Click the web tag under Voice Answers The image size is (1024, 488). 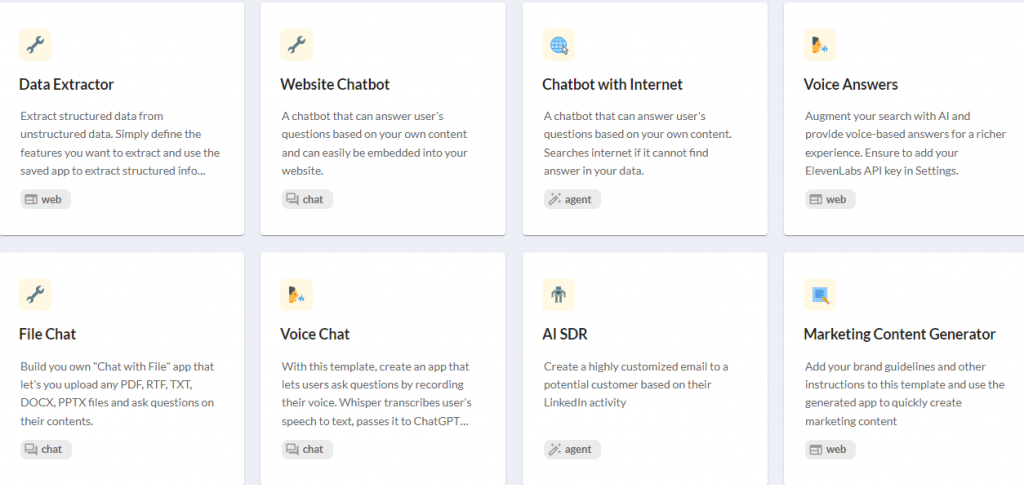pyautogui.click(x=830, y=199)
